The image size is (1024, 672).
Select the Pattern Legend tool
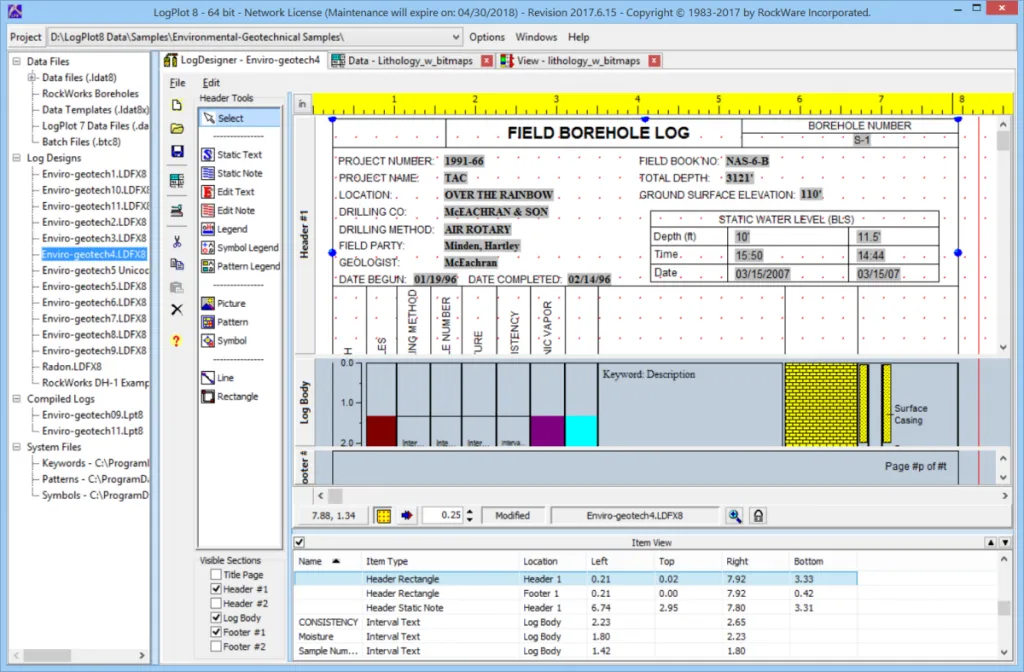pos(240,266)
